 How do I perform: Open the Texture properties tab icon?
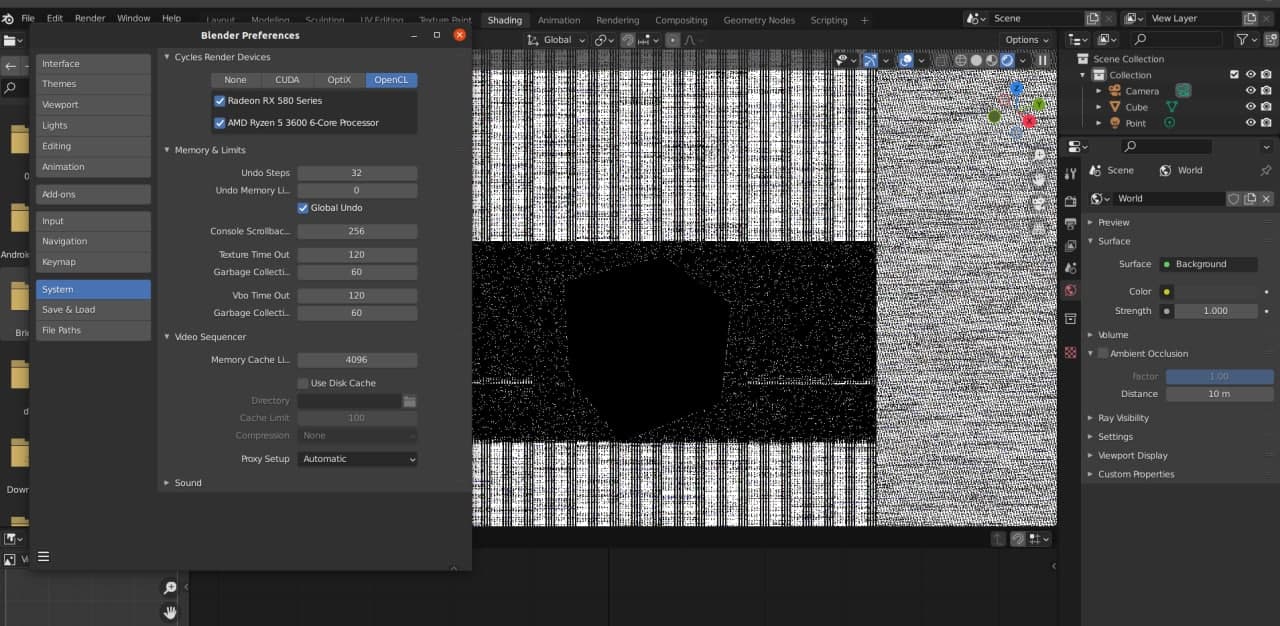point(1070,352)
